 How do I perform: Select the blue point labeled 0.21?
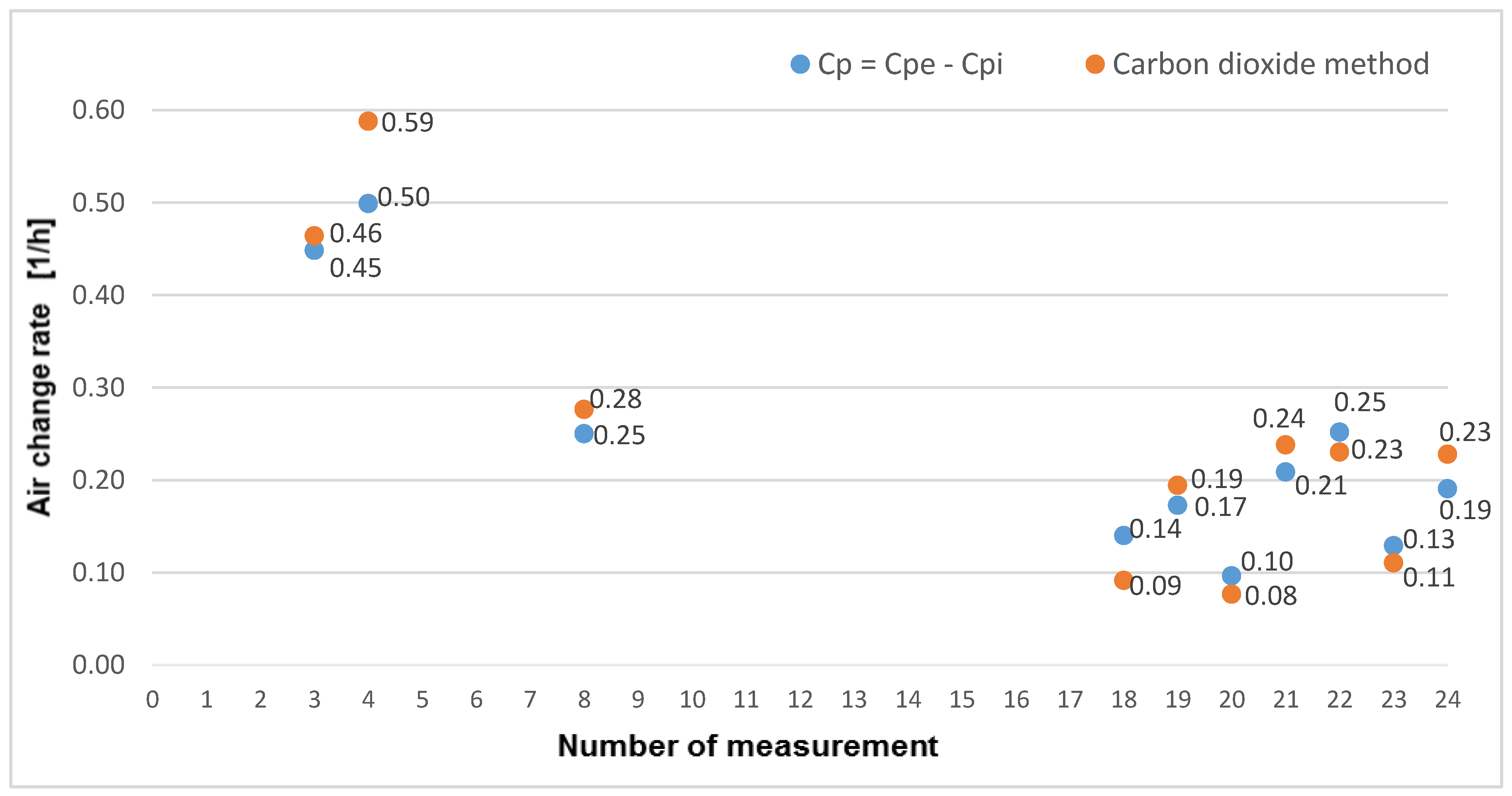coord(1285,472)
